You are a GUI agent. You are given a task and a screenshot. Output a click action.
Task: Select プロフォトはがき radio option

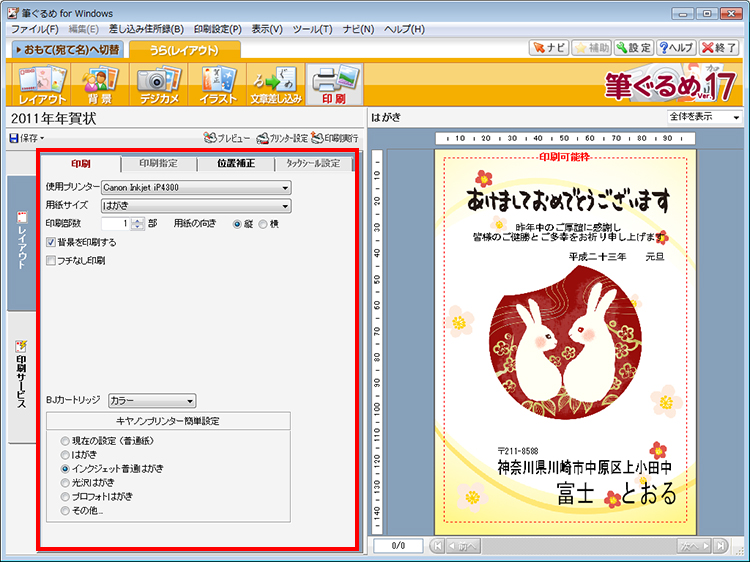point(65,496)
